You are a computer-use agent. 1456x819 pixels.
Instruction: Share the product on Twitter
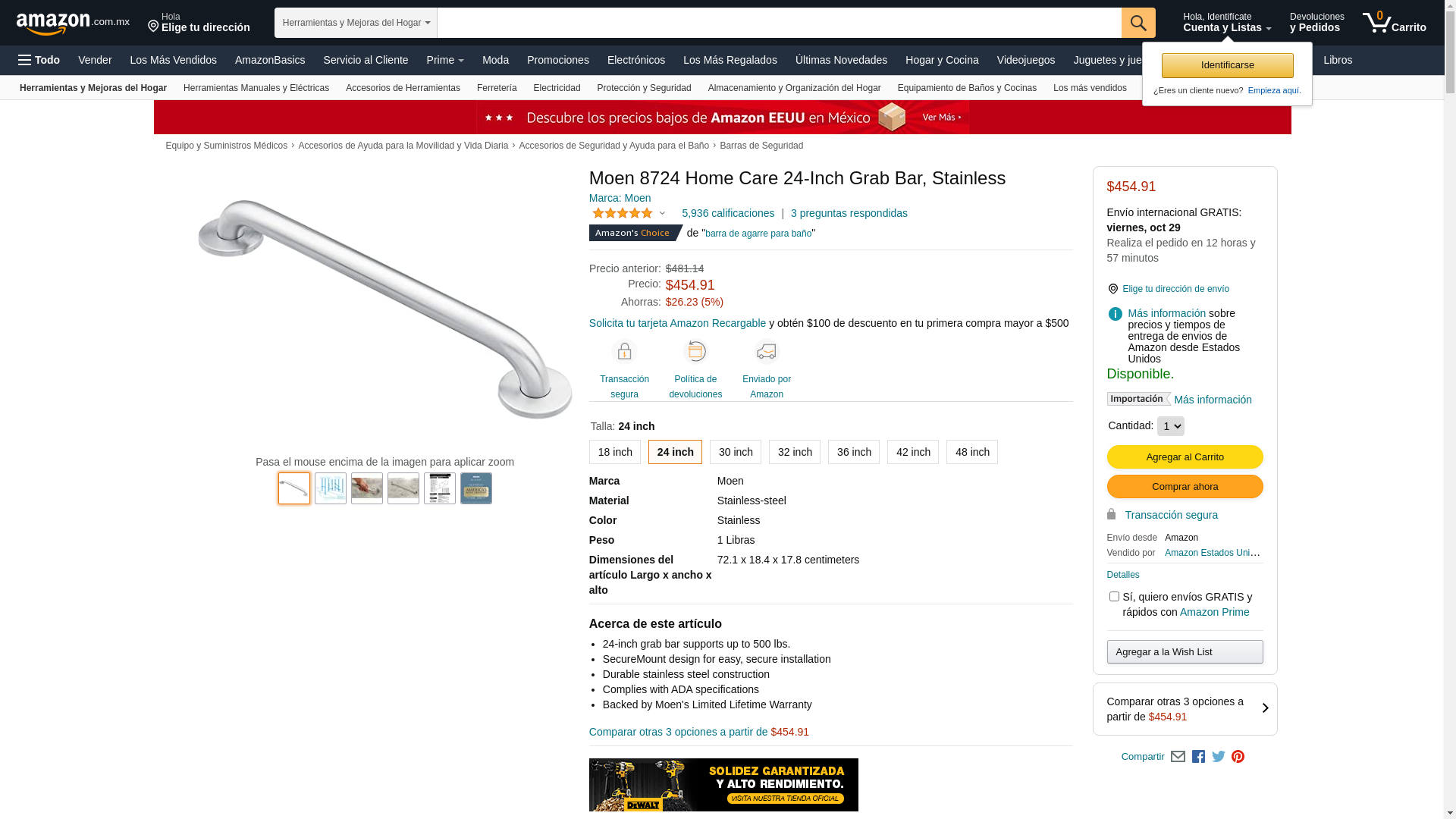pyautogui.click(x=1219, y=757)
